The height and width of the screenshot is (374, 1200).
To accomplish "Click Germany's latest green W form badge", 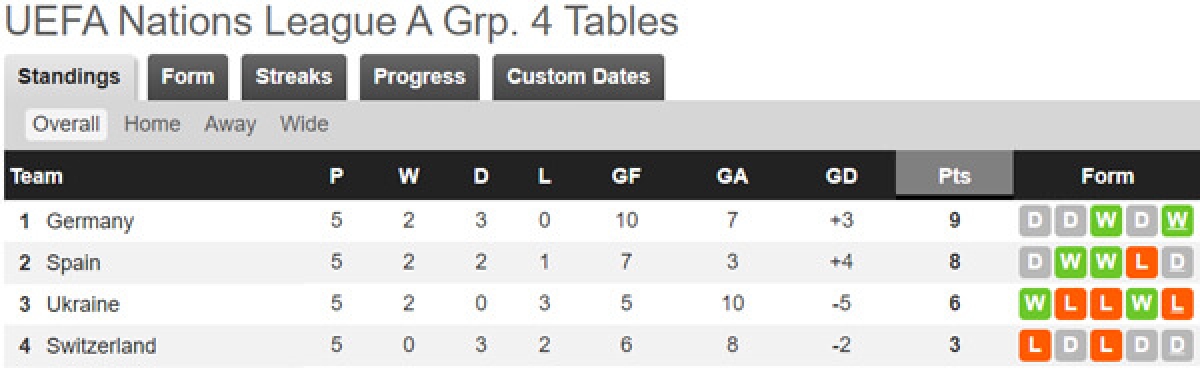I will (x=1177, y=220).
